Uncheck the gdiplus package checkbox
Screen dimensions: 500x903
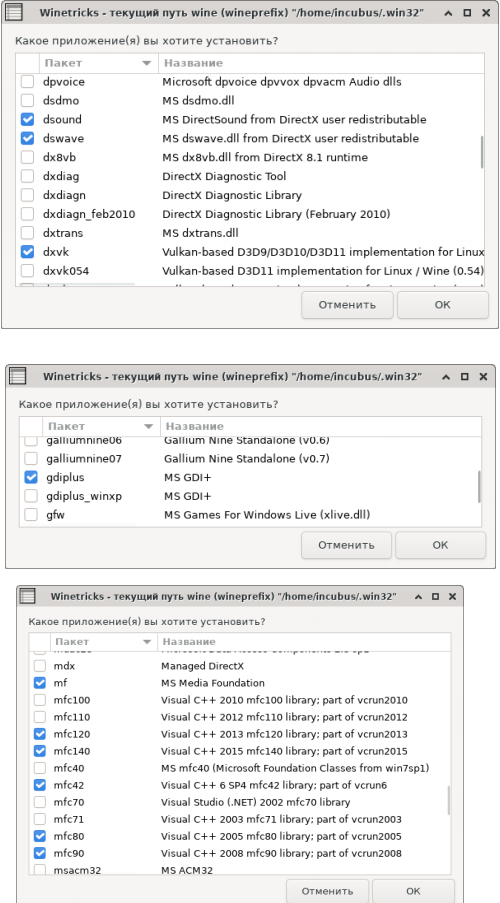click(31, 477)
